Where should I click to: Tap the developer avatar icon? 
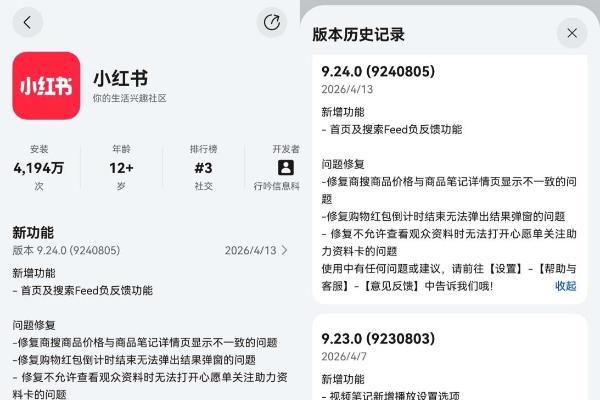[286, 167]
